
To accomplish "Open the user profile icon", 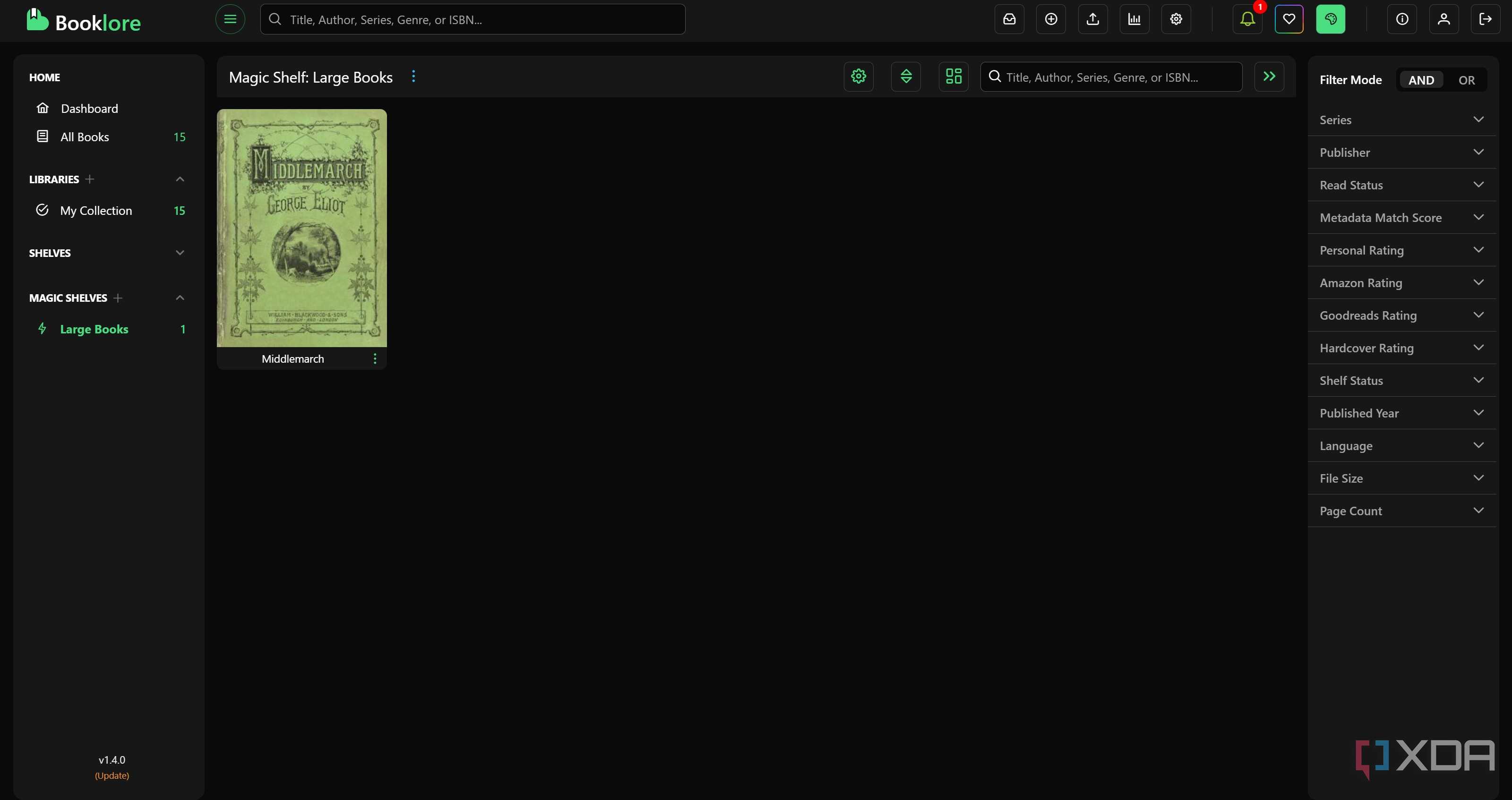I will 1443,19.
